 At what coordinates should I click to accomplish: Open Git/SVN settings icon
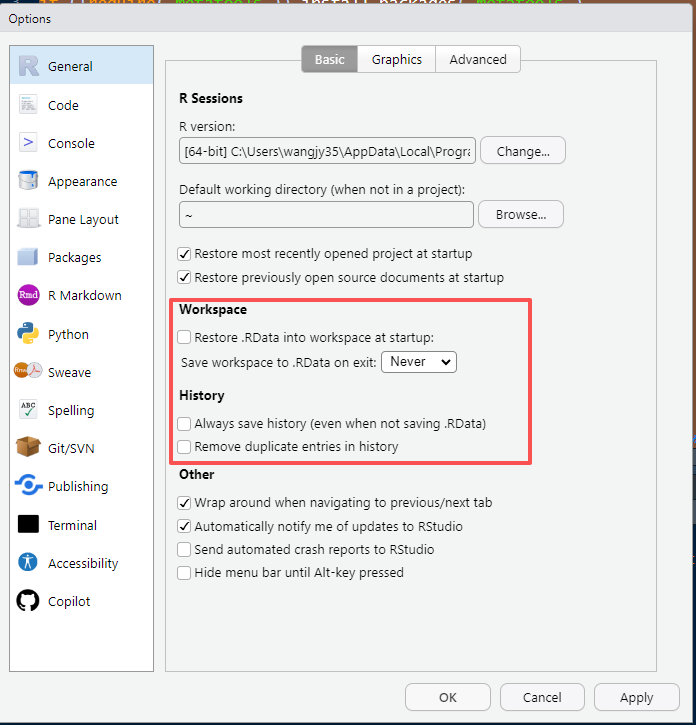coord(28,448)
